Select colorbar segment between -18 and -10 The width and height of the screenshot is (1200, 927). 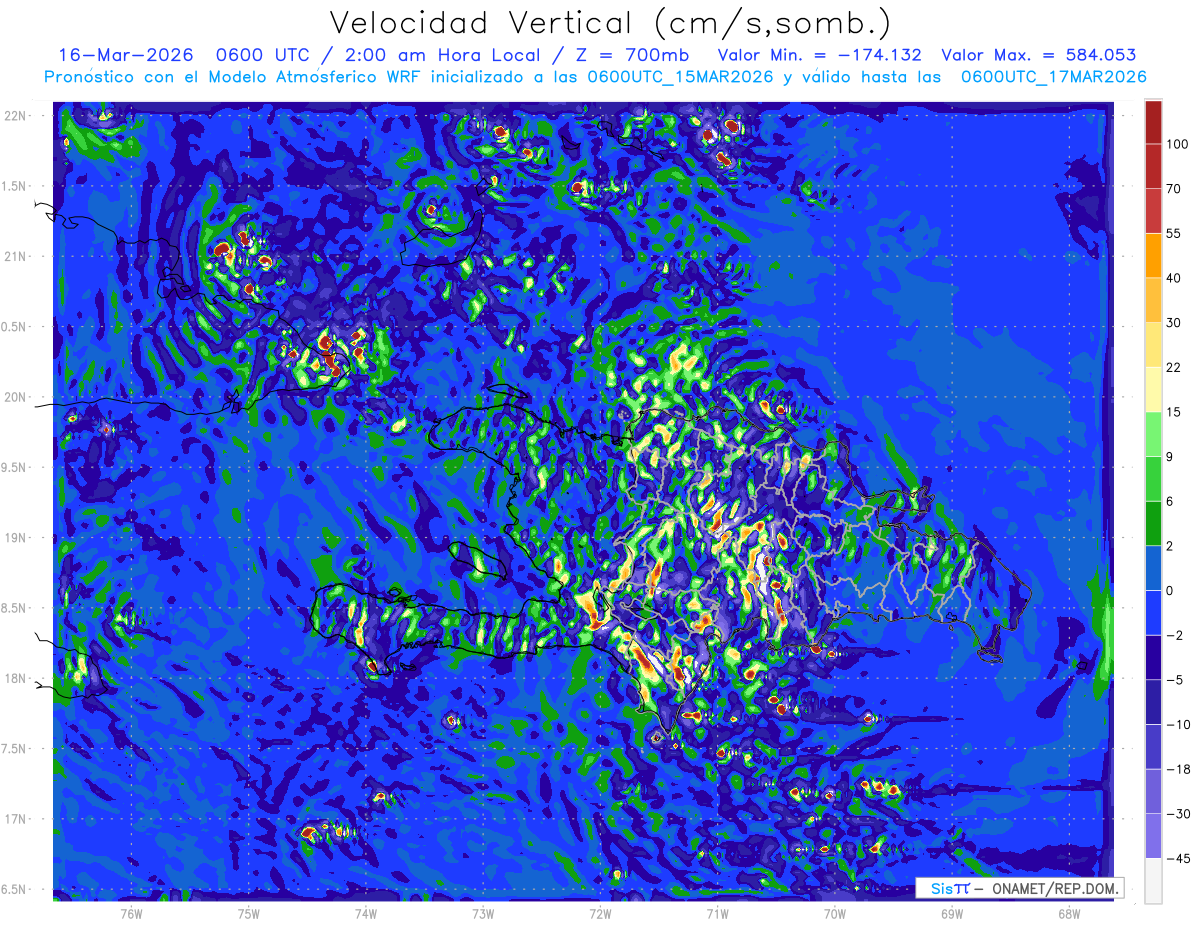point(1153,746)
